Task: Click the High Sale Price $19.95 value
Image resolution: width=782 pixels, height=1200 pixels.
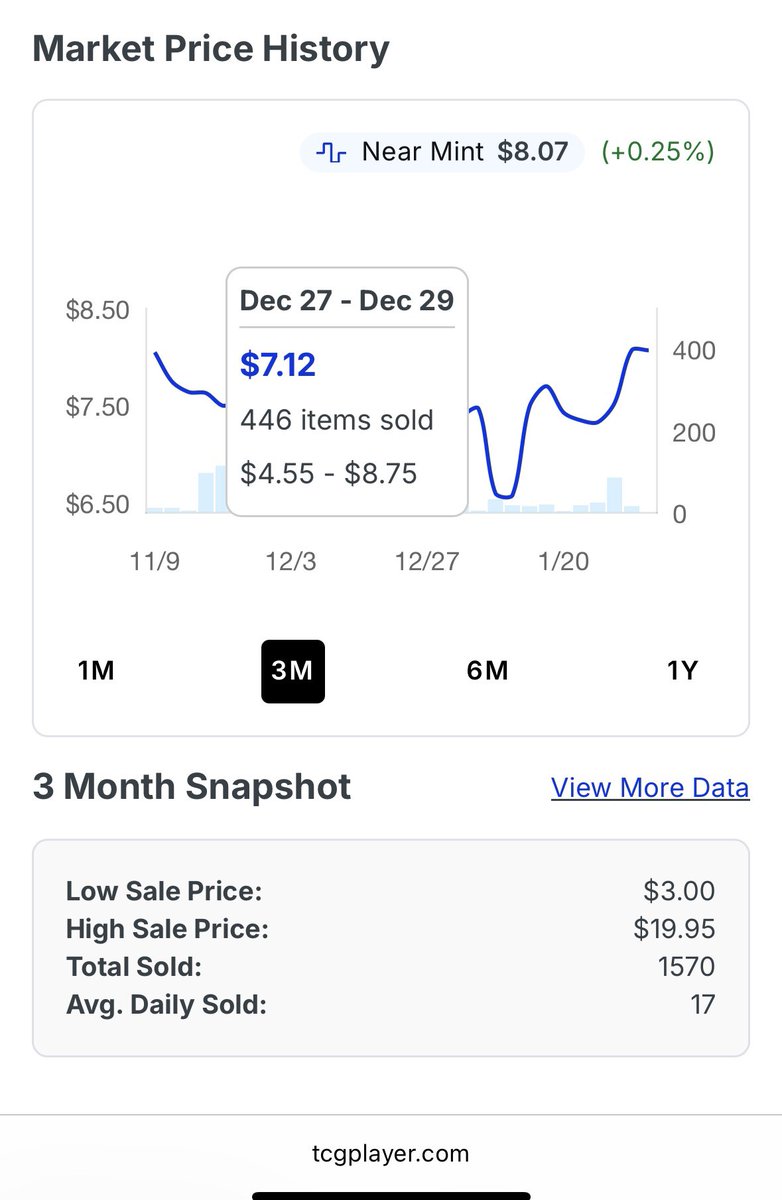Action: pyautogui.click(x=674, y=929)
